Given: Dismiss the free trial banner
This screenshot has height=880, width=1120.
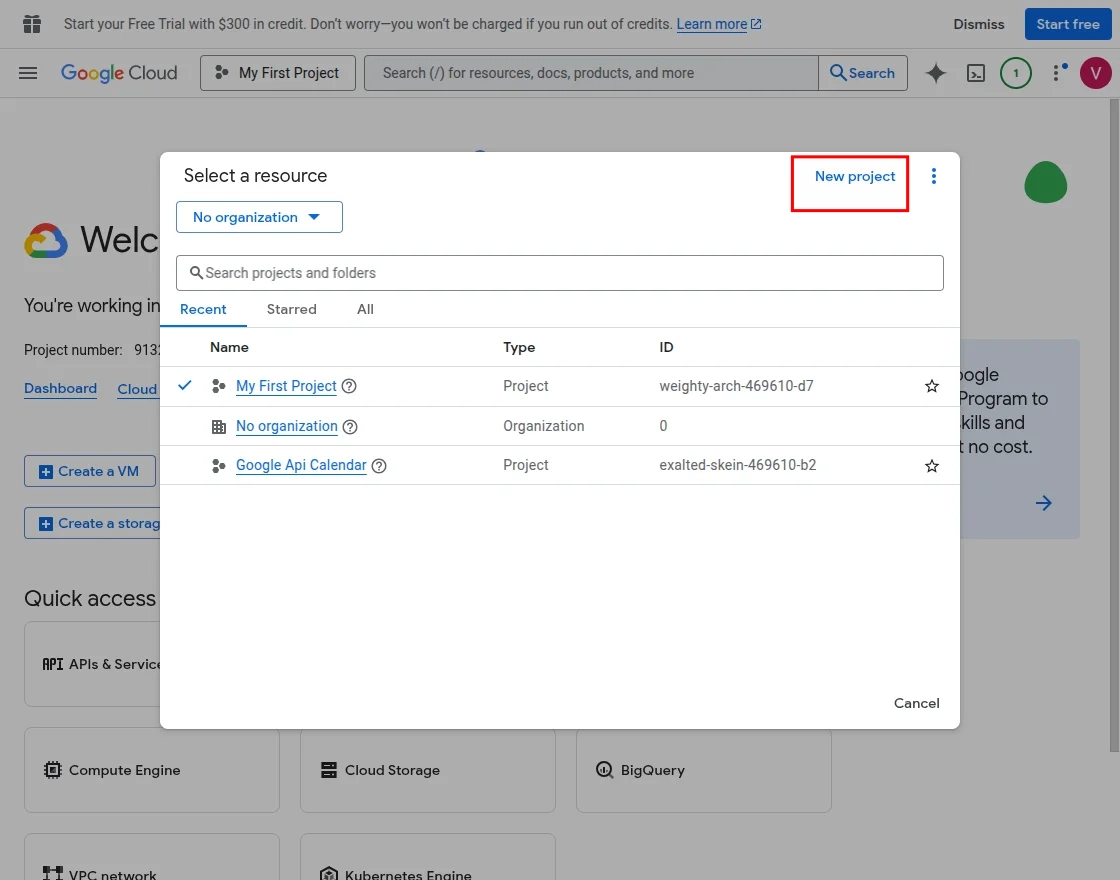Looking at the screenshot, I should 978,24.
